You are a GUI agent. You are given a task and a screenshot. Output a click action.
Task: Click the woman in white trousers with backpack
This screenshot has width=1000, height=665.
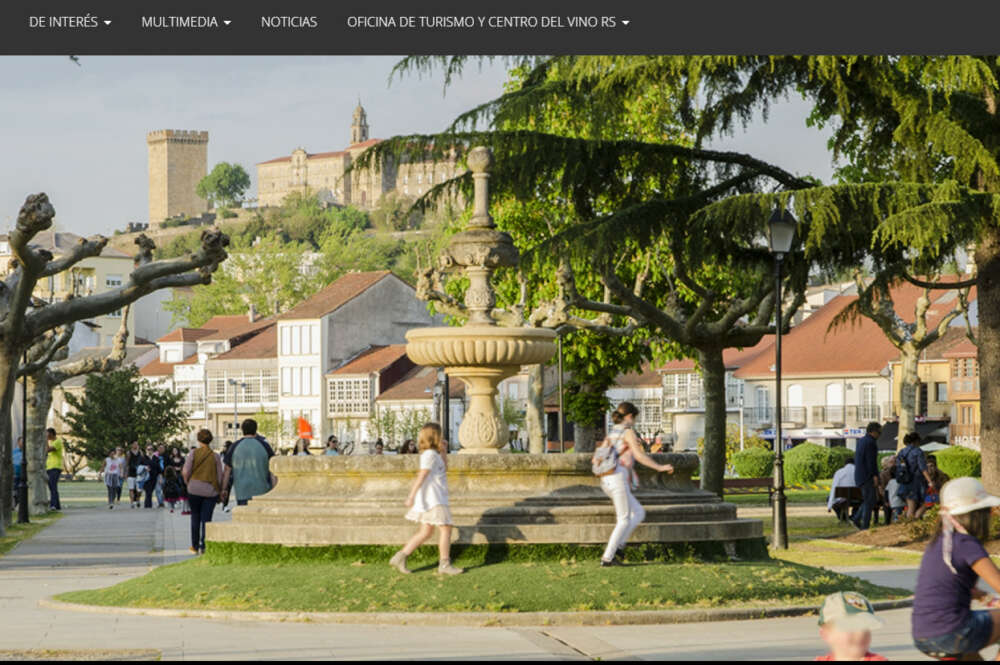(x=624, y=482)
